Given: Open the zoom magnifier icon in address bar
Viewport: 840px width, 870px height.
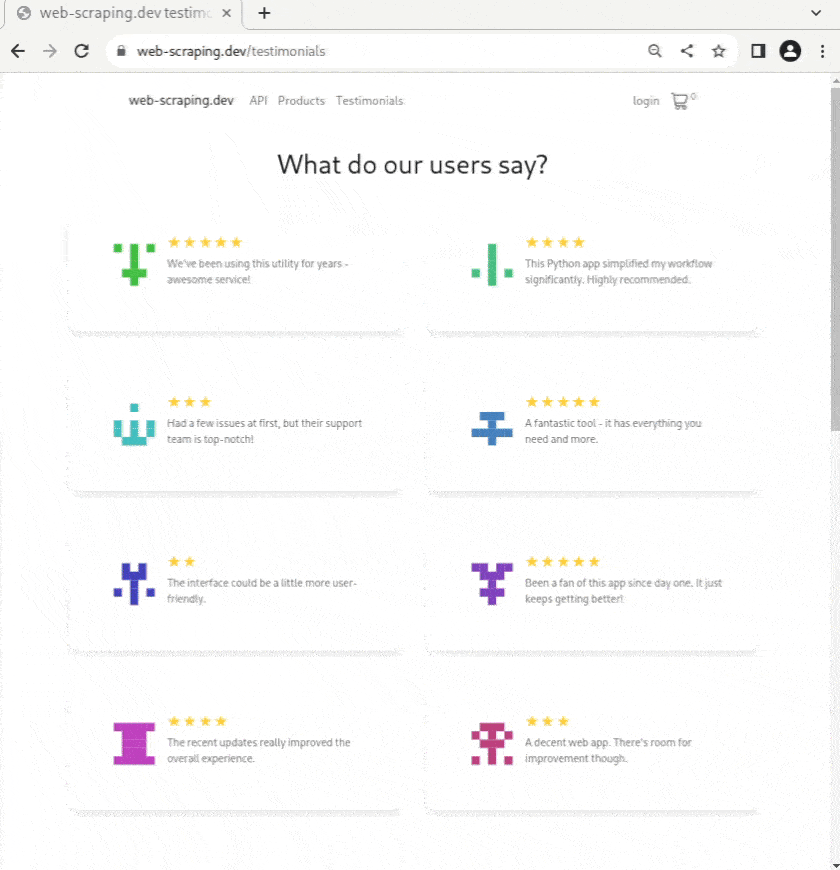Looking at the screenshot, I should 655,51.
